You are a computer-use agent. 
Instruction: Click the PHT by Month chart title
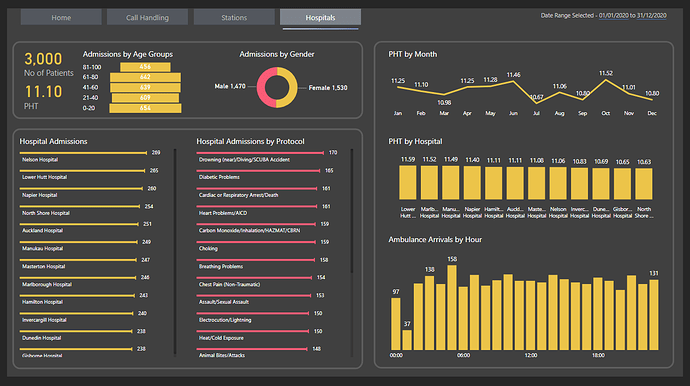pyautogui.click(x=413, y=54)
